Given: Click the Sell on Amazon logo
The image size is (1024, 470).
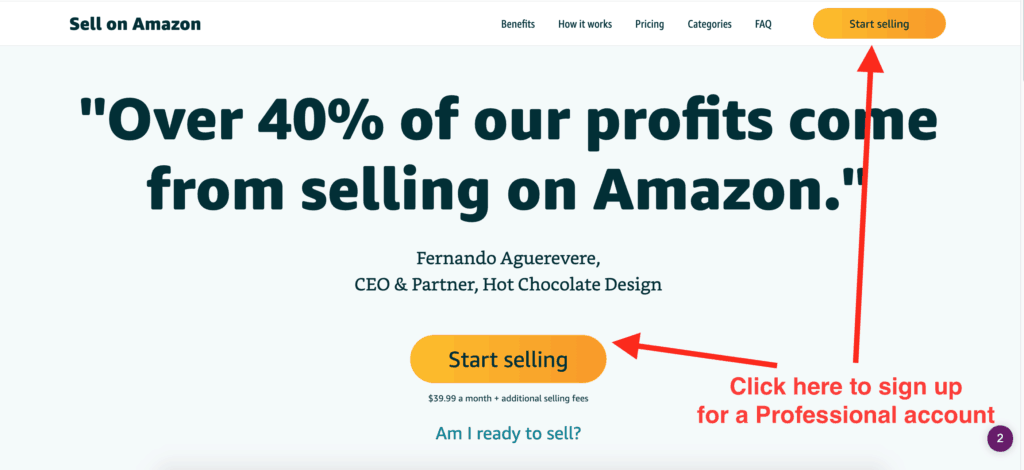Looking at the screenshot, I should pyautogui.click(x=135, y=24).
